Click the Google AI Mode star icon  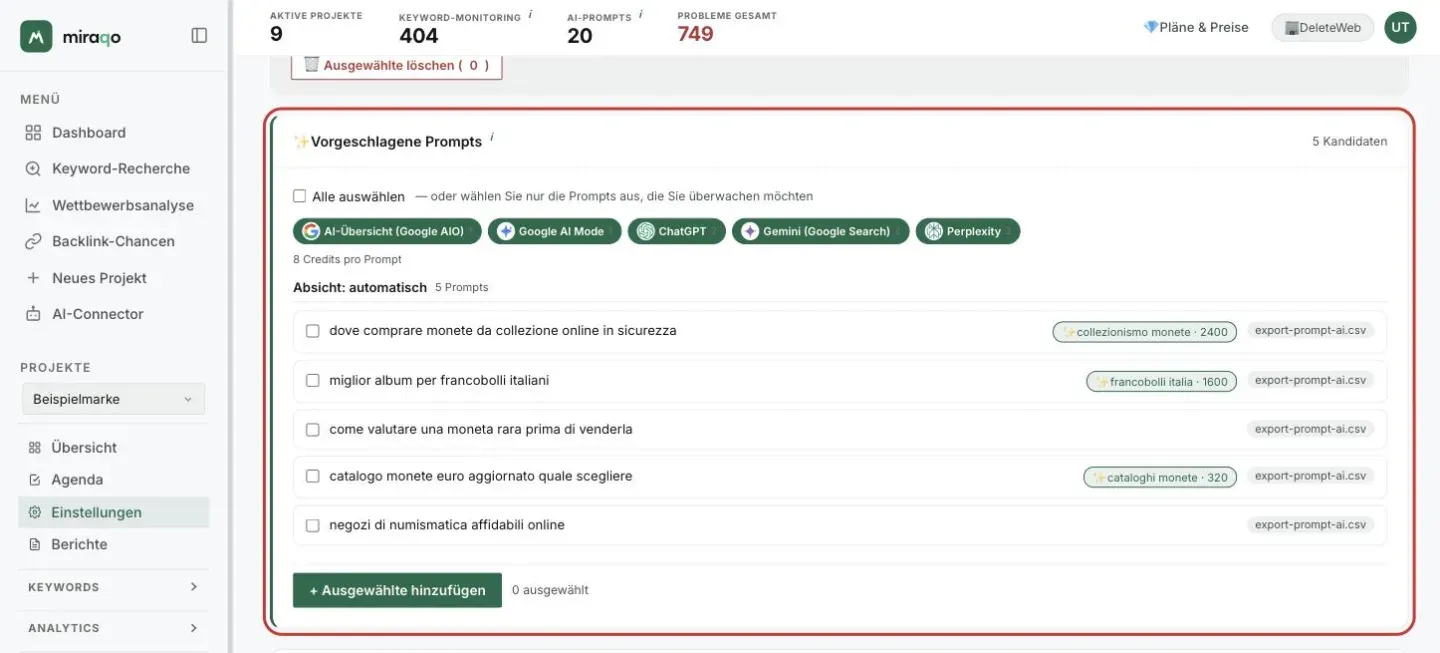506,231
